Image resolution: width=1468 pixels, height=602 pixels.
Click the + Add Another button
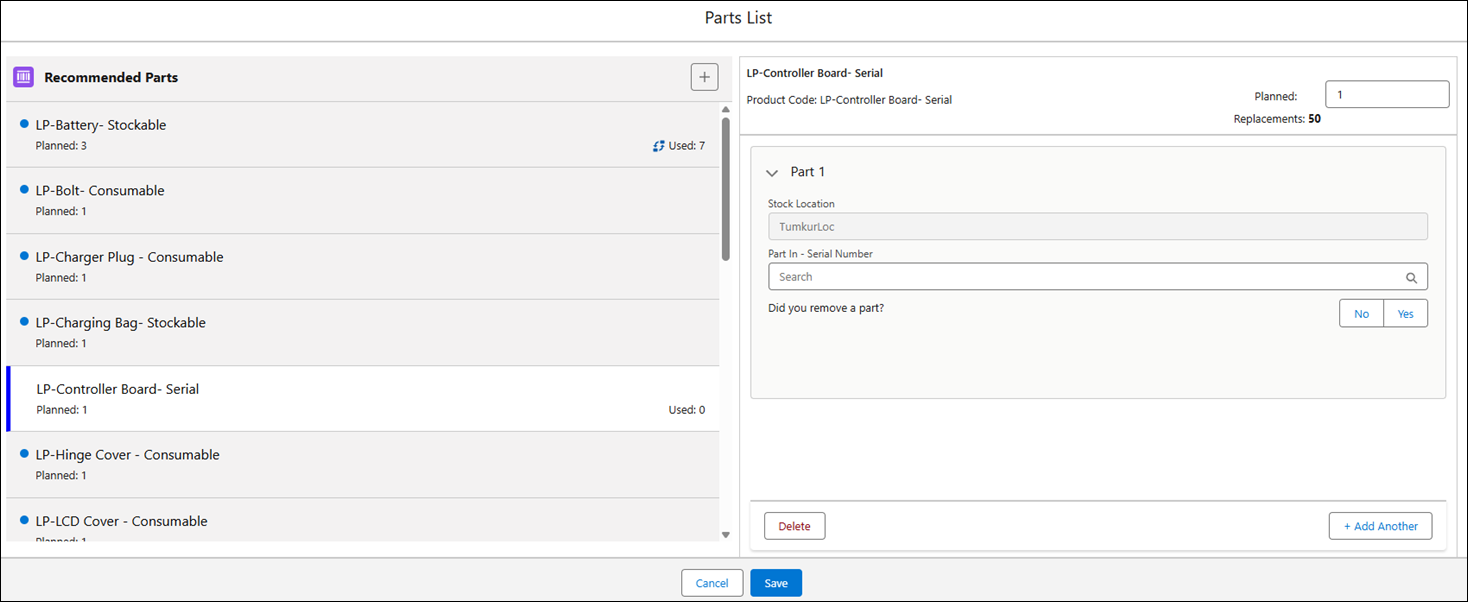[x=1380, y=526]
